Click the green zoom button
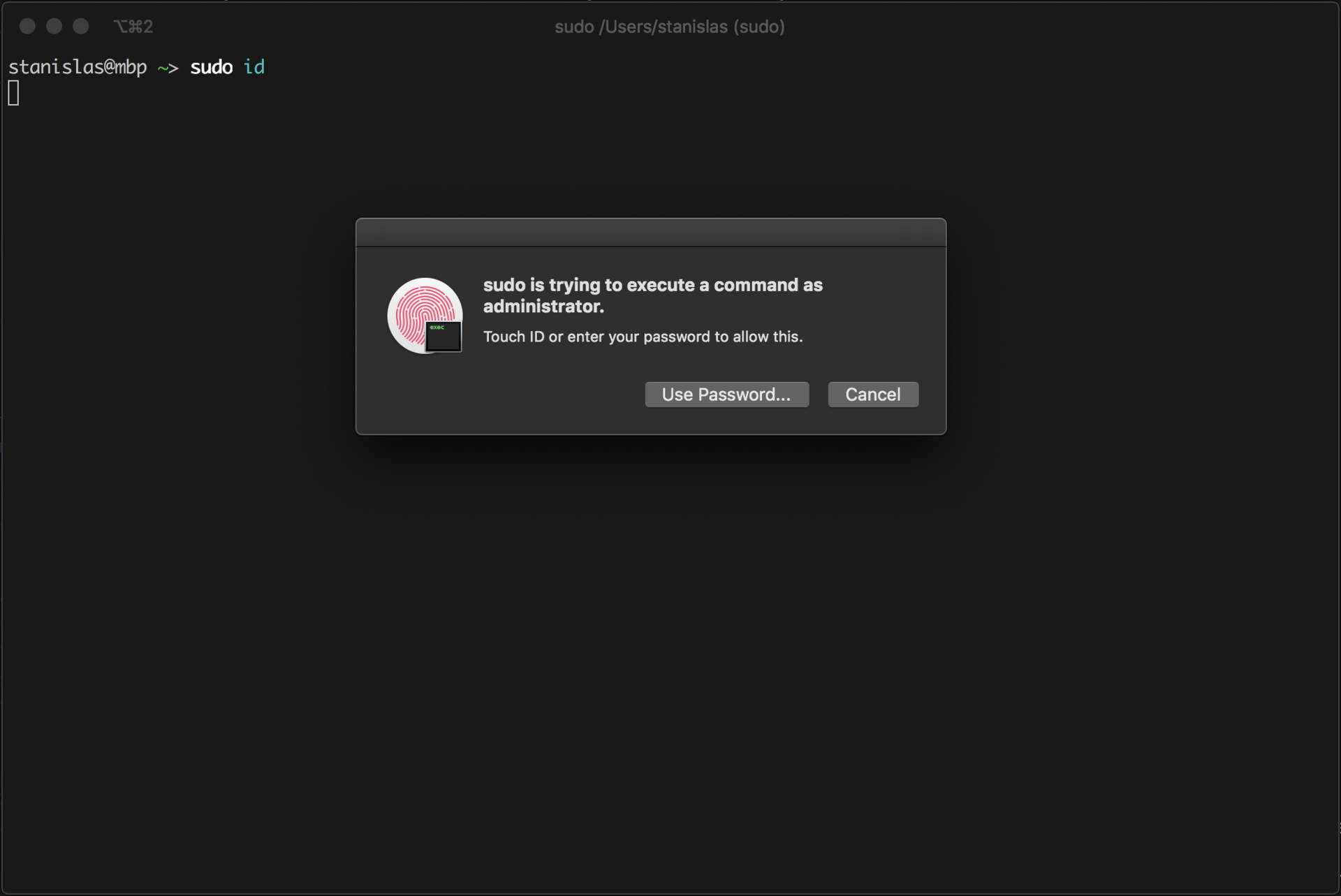 pos(80,26)
